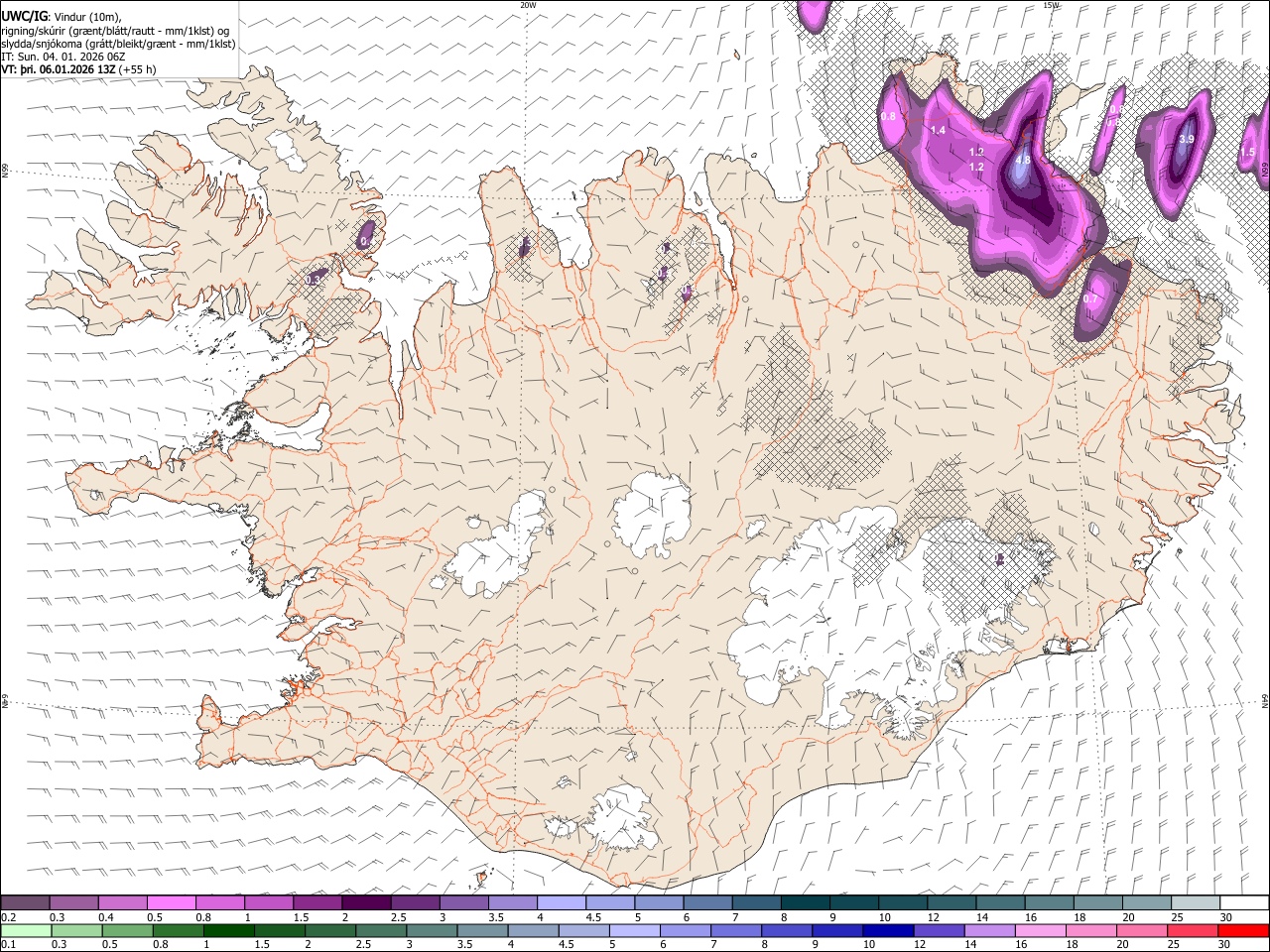This screenshot has height=952, width=1270.
Task: Click the '1.4' snowfall value label
Action: tap(938, 131)
